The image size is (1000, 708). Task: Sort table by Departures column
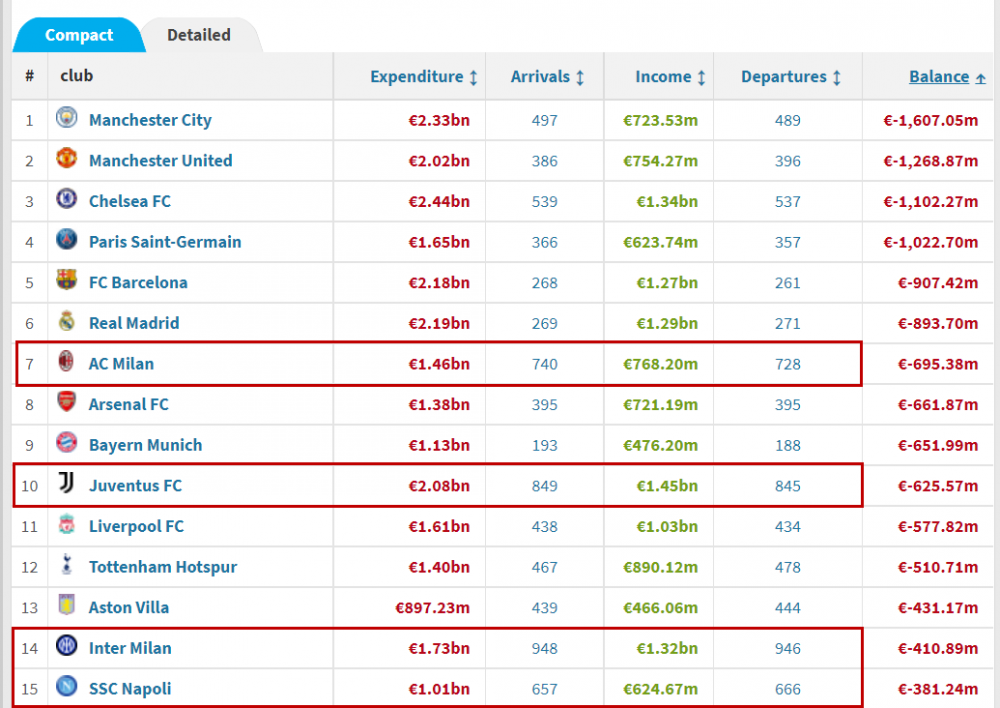[791, 77]
